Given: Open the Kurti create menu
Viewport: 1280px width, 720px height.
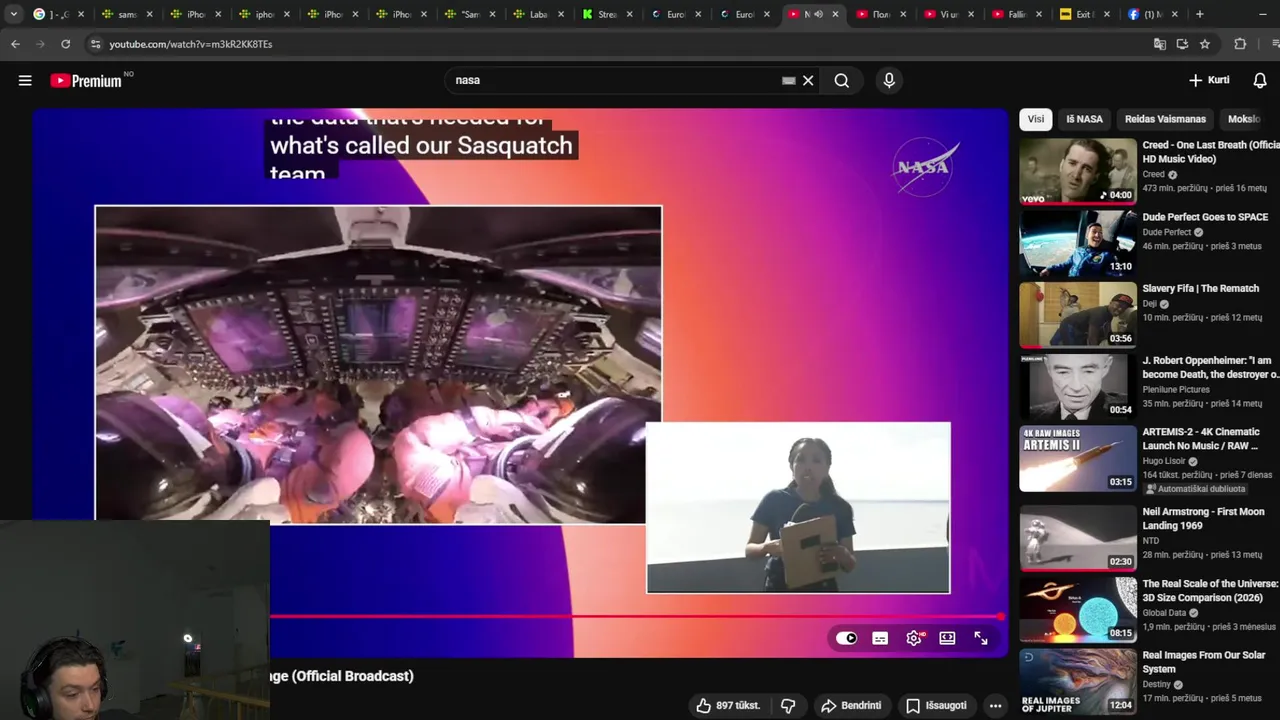Looking at the screenshot, I should click(x=1209, y=80).
